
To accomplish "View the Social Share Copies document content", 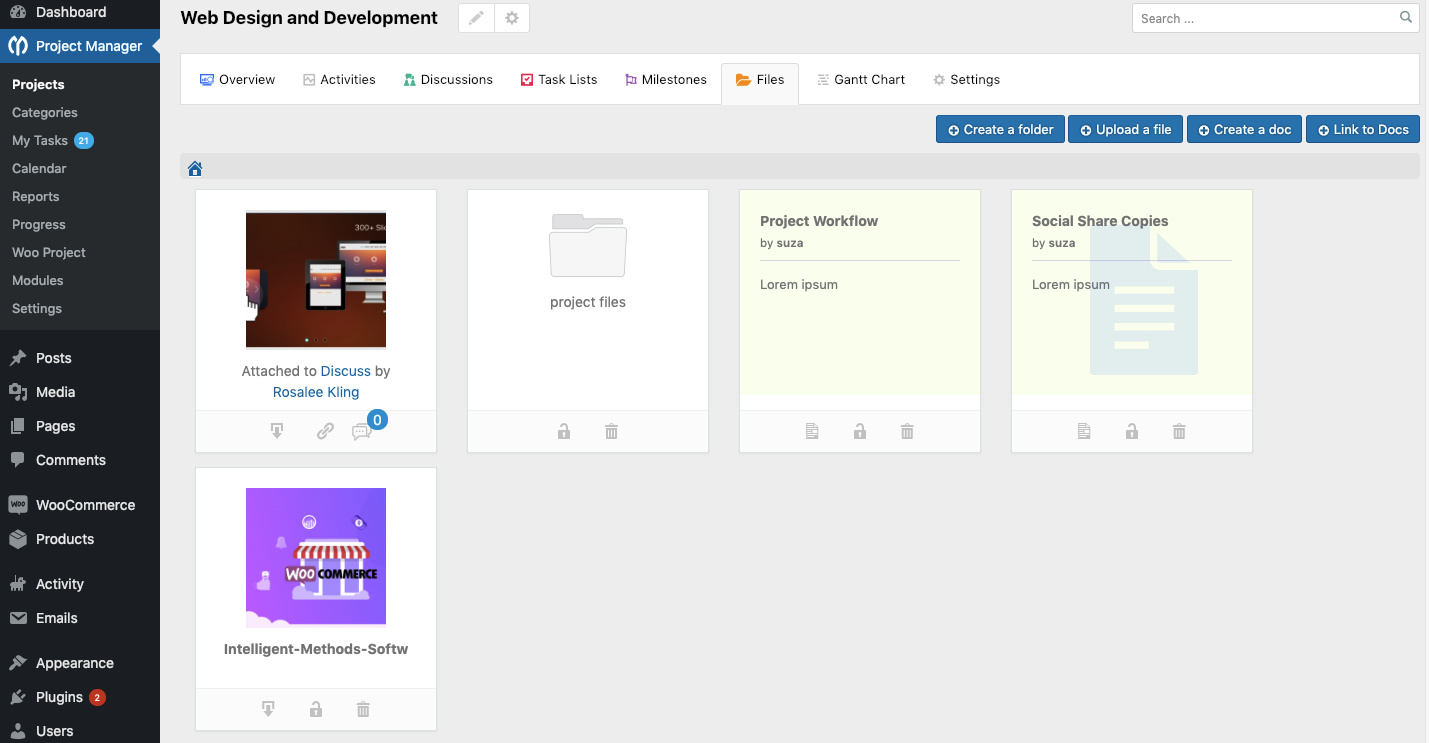I will [x=1084, y=430].
